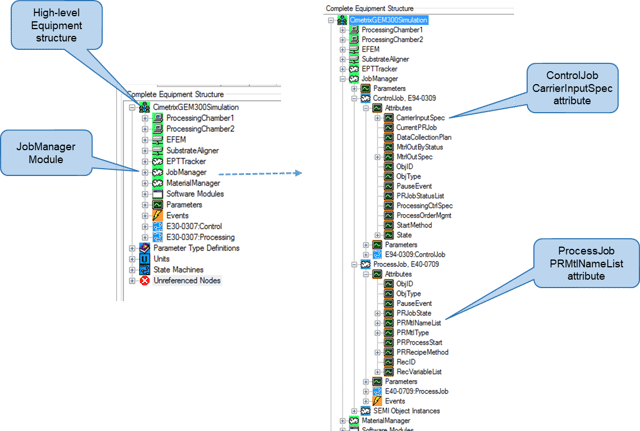
Task: Select ProcessOrderMgmt attribute row
Action: tap(424, 216)
